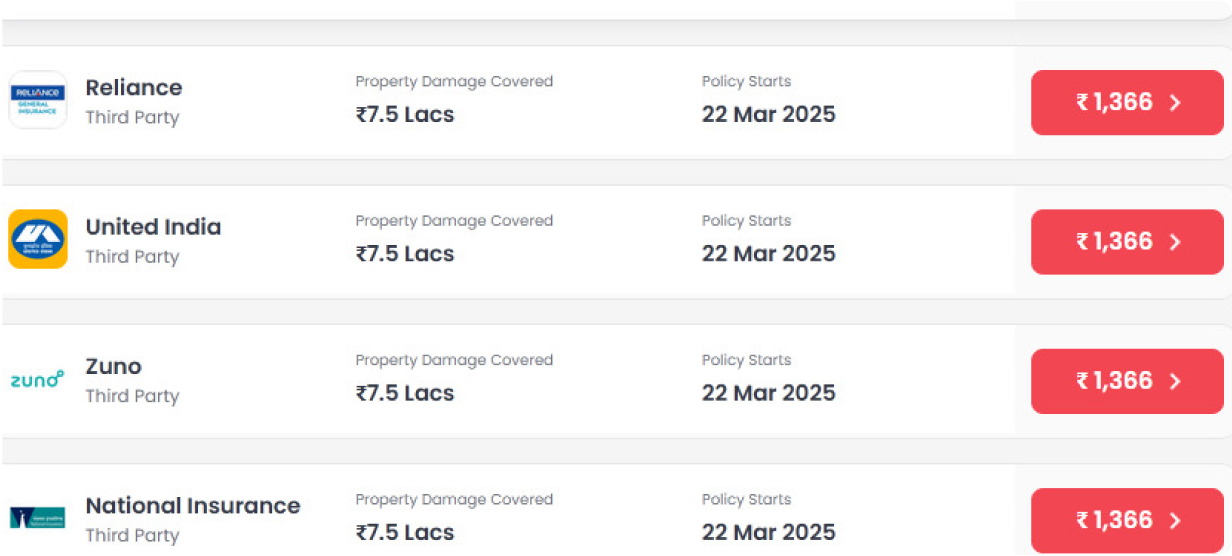Open the Zuno plan title
This screenshot has height=556, width=1232.
114,366
